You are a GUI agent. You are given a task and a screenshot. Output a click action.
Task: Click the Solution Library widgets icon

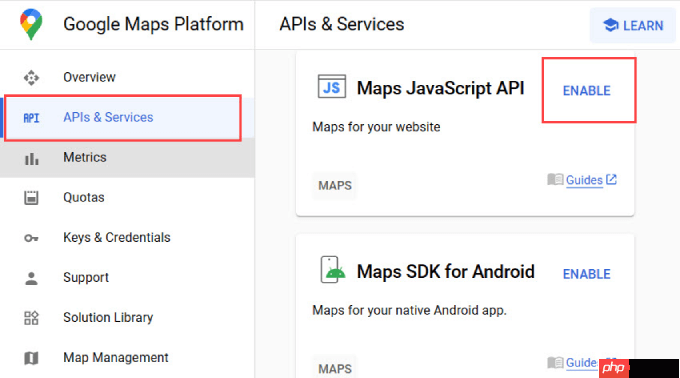(x=31, y=318)
